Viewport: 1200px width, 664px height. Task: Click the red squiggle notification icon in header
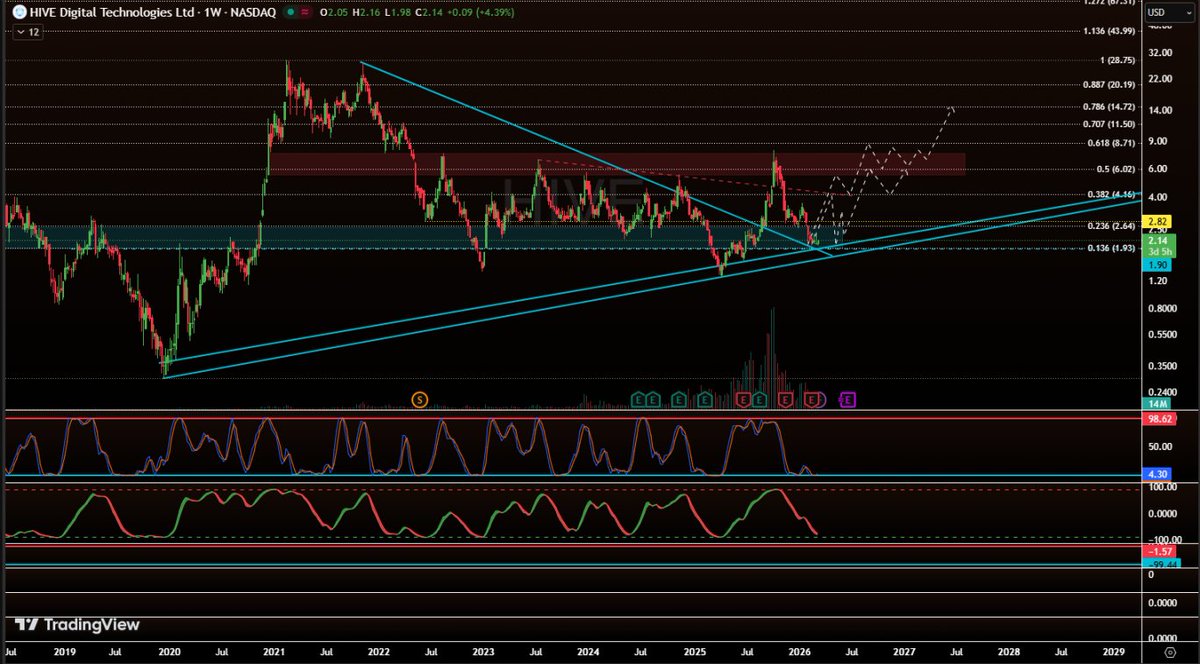305,13
